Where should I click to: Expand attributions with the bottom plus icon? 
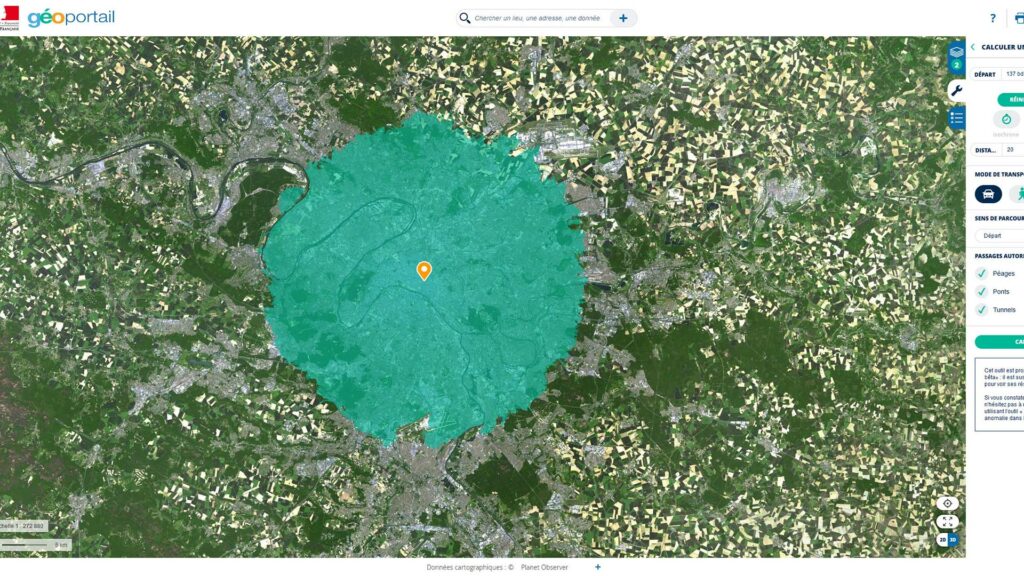[598, 568]
